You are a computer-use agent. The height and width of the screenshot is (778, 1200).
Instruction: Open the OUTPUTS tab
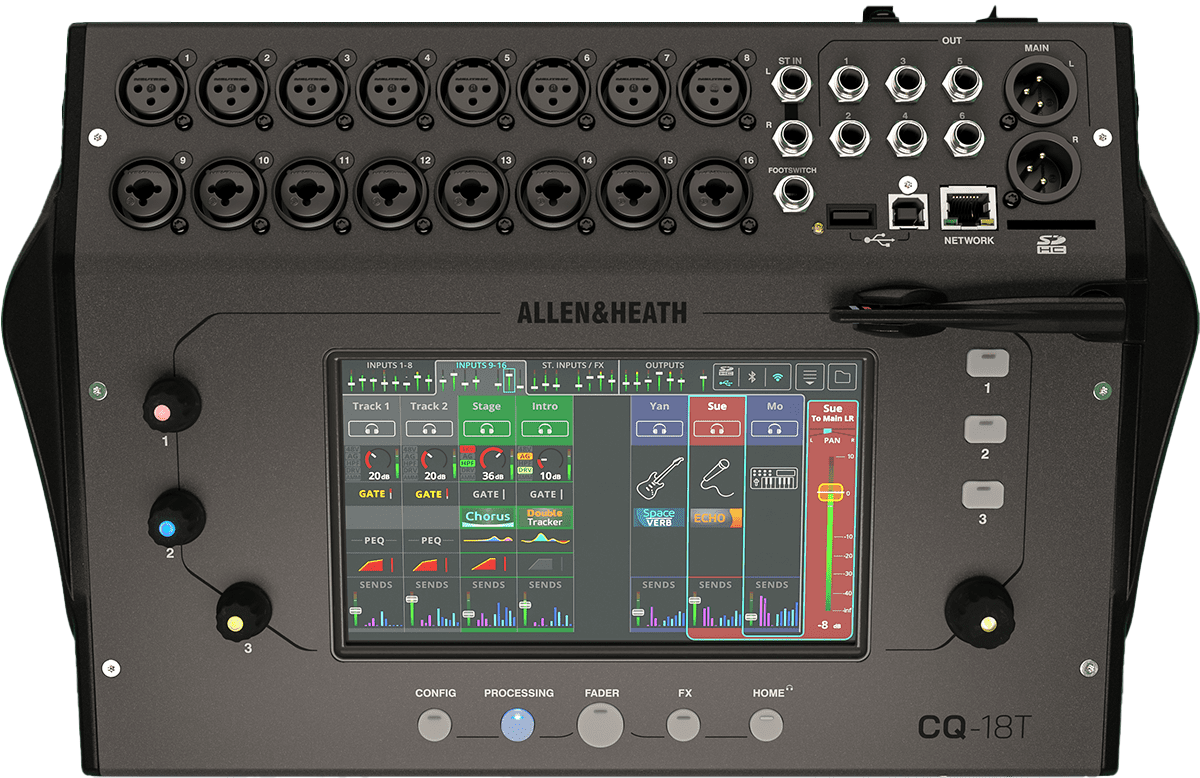(664, 375)
